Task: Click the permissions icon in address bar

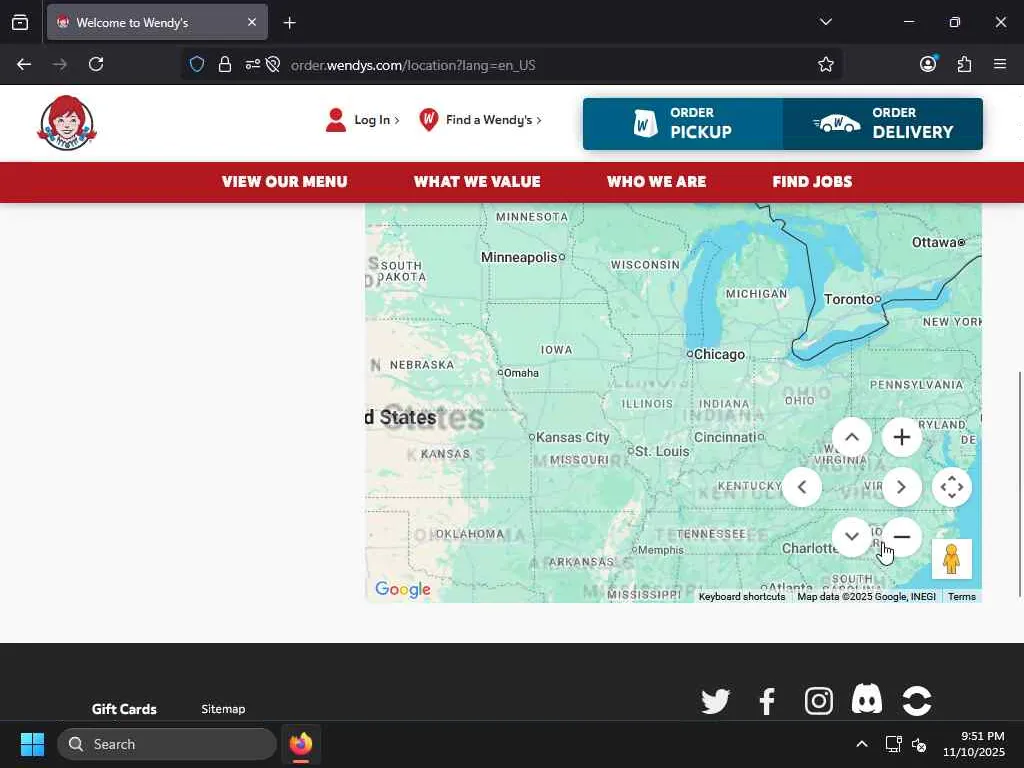Action: tap(252, 65)
